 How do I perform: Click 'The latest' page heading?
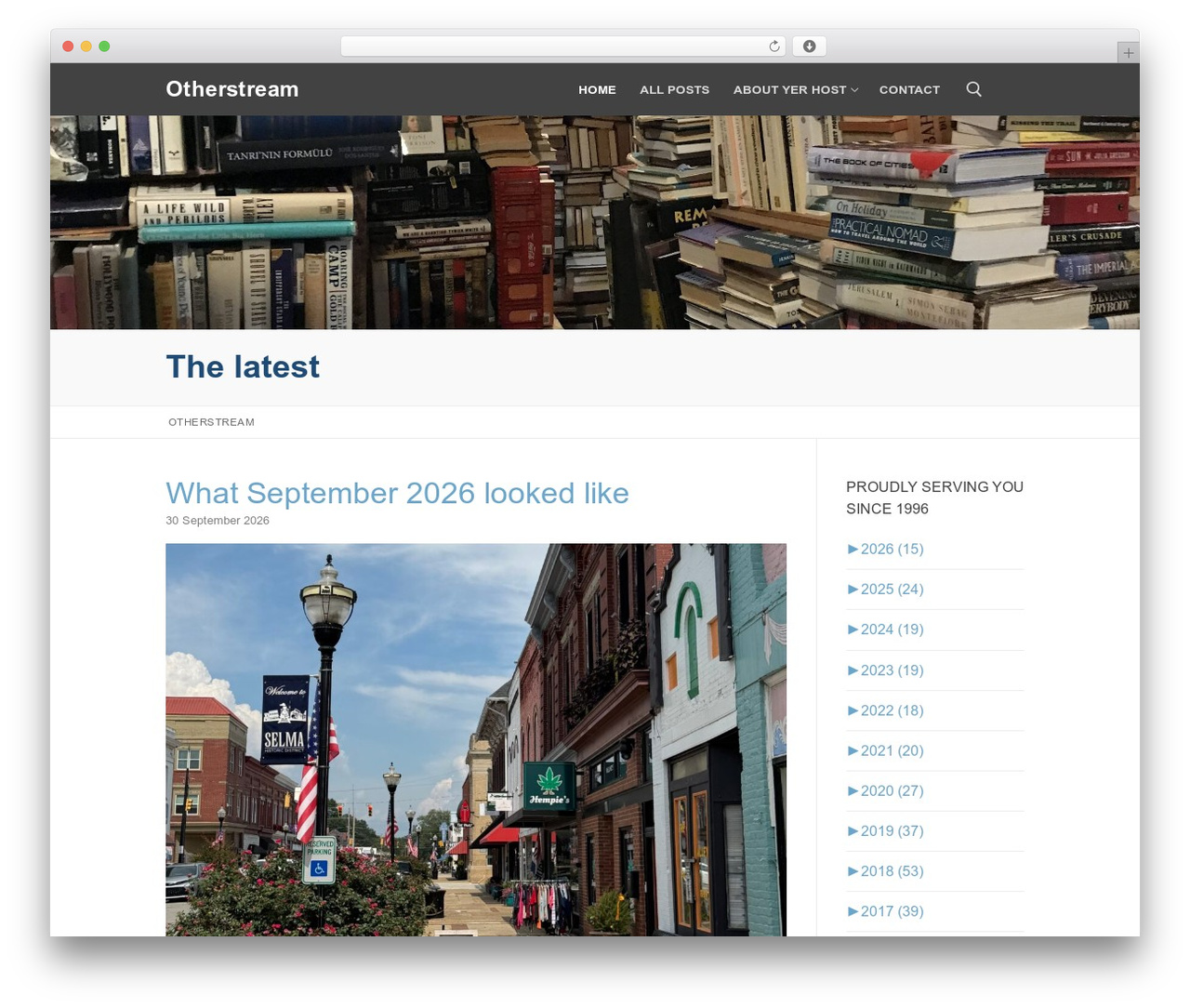click(x=243, y=367)
